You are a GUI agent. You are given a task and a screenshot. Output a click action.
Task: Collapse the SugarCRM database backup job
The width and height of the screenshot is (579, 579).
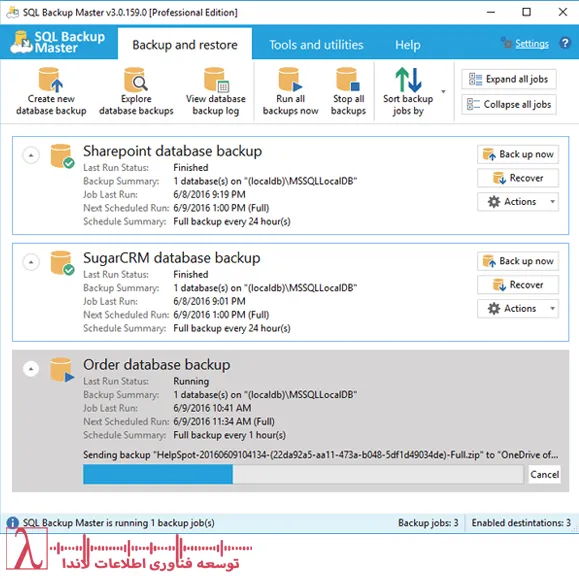[31, 262]
